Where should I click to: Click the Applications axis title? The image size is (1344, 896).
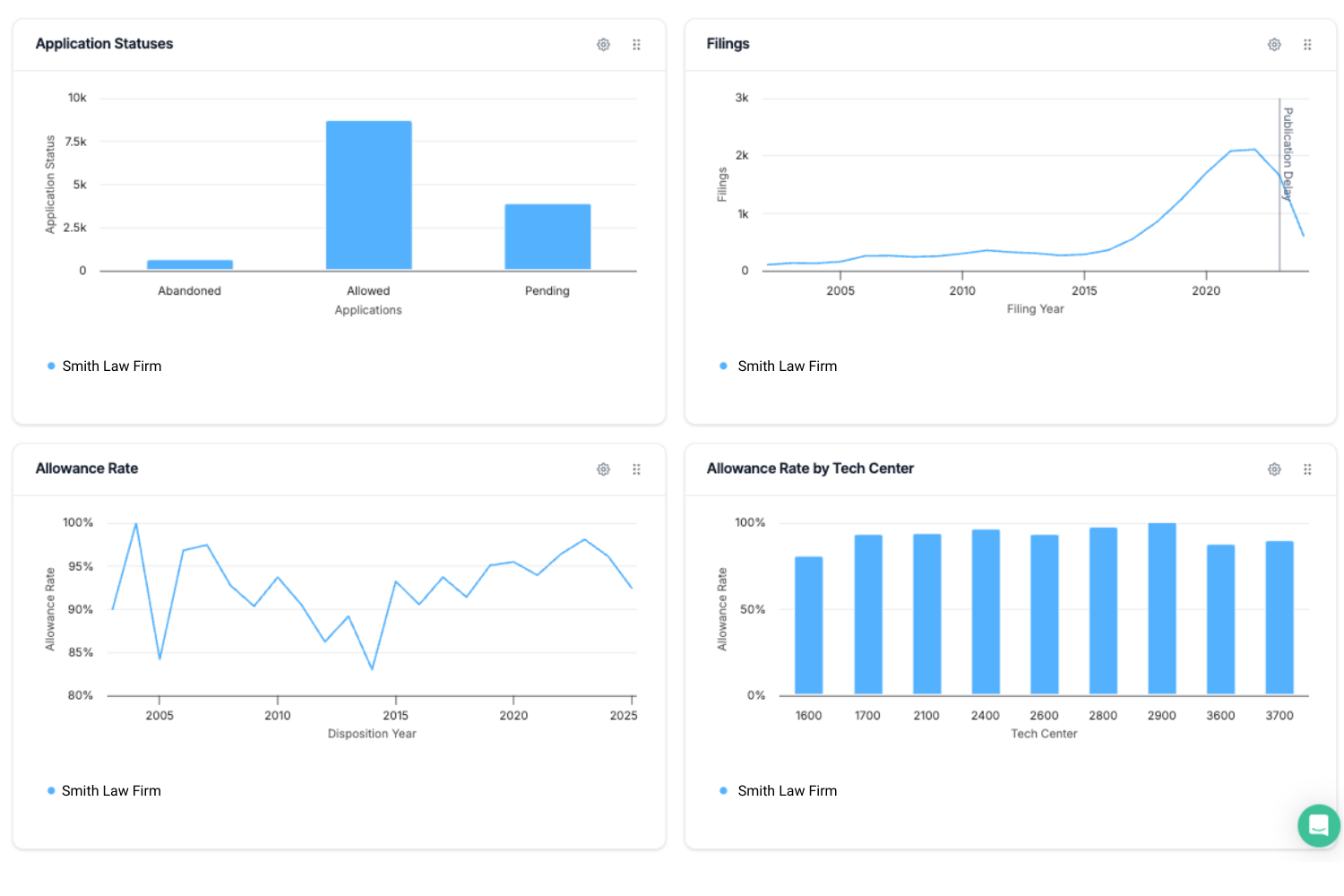click(368, 310)
